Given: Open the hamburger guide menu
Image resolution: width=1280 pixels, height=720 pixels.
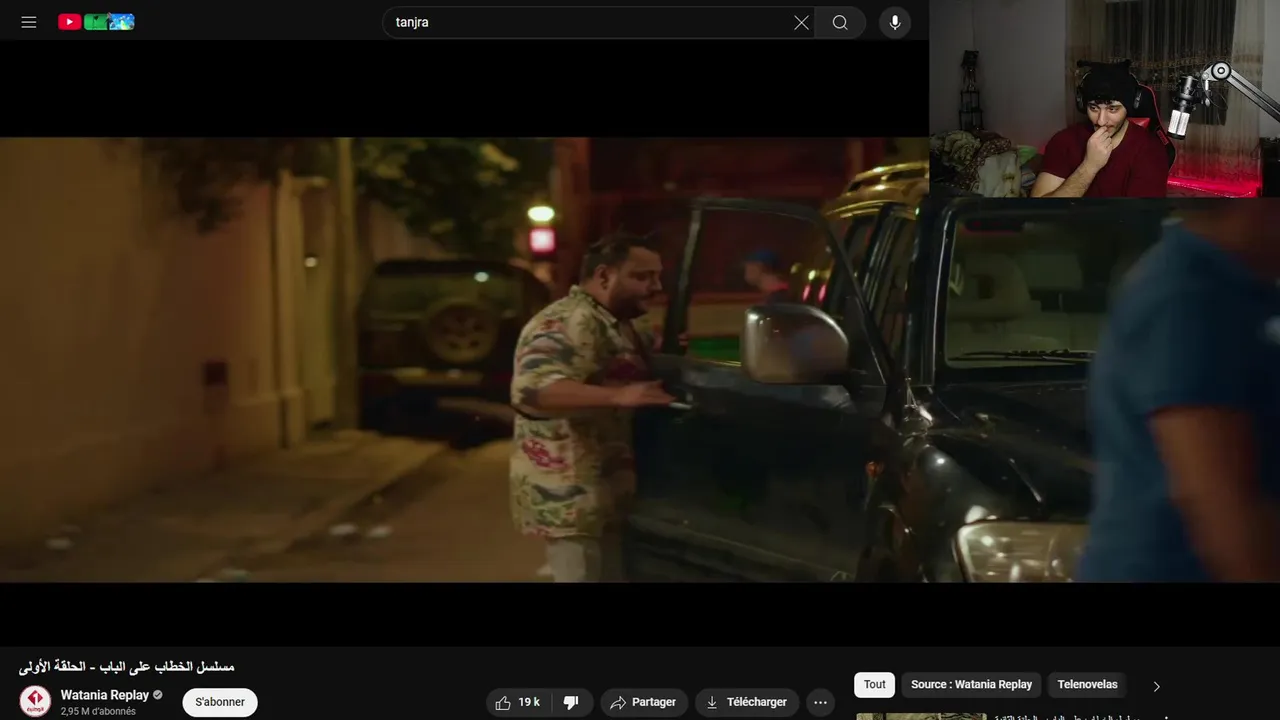Looking at the screenshot, I should (29, 22).
